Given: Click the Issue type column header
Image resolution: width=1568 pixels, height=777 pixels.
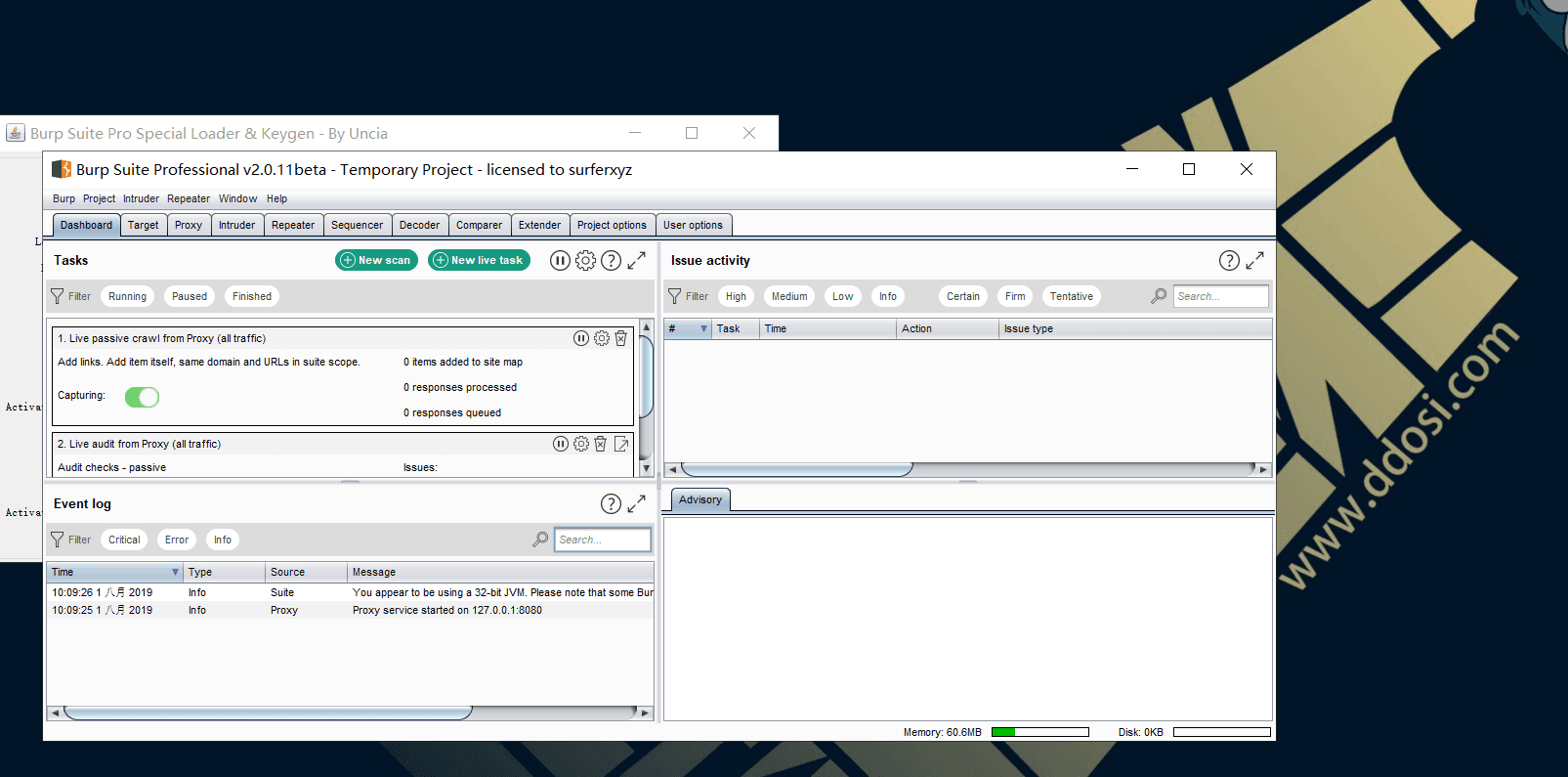Looking at the screenshot, I should (x=1135, y=328).
